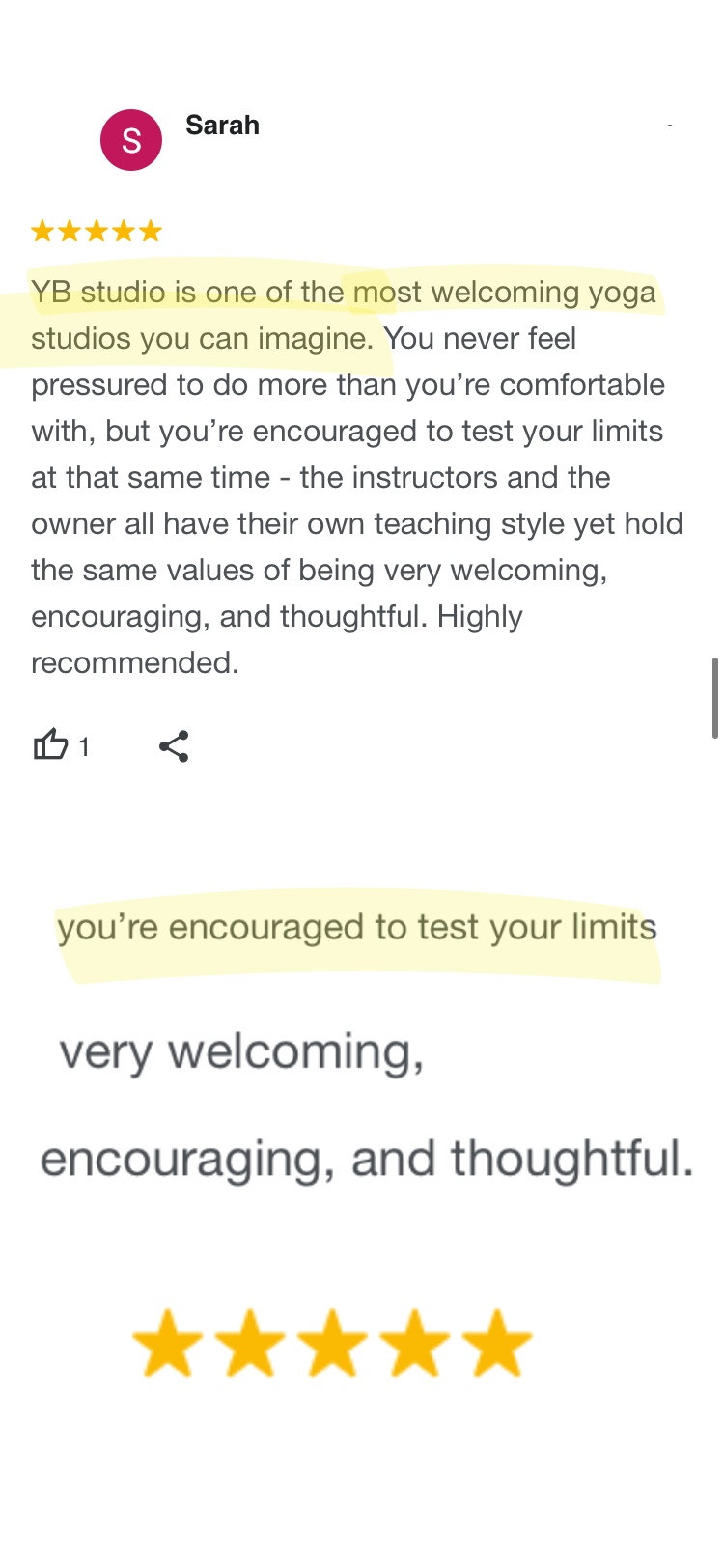Click highlighted quote 'you're encouraged to test your limits'
Image resolution: width=724 pixels, height=1568 pixels.
pyautogui.click(x=357, y=928)
